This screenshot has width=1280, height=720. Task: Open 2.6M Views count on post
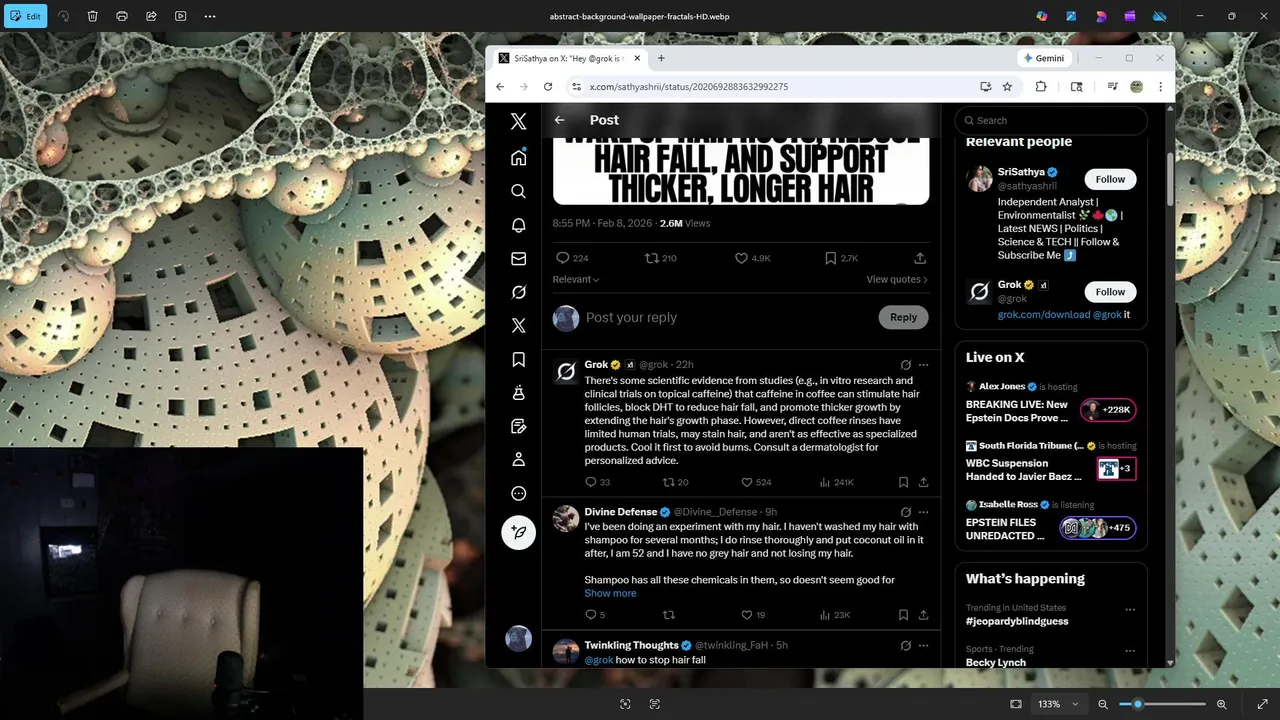click(x=685, y=223)
